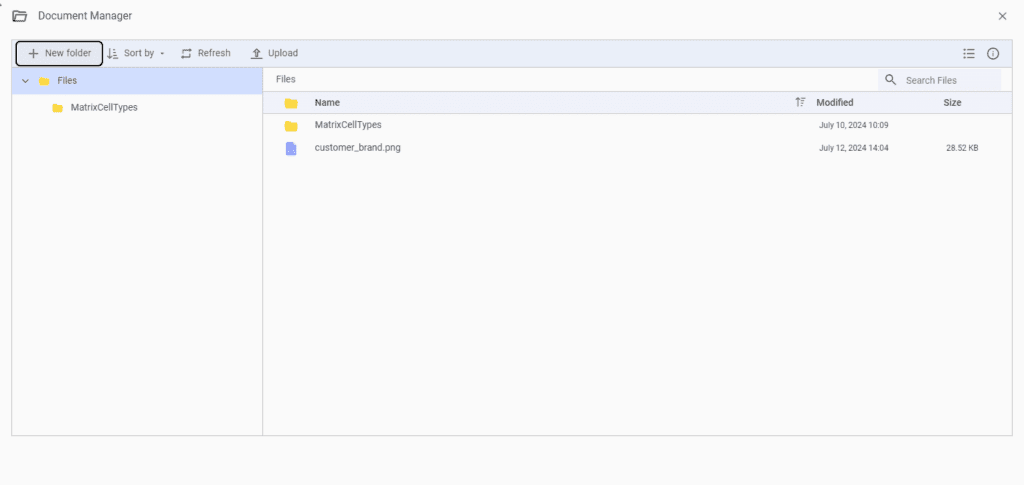Open MatrixCellTypes folder in navigation tree
1024x485 pixels.
point(104,108)
